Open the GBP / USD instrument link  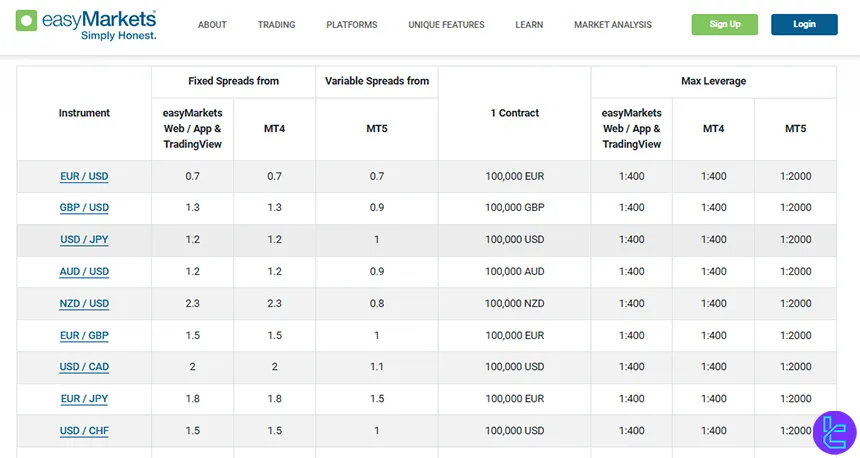[x=84, y=208]
